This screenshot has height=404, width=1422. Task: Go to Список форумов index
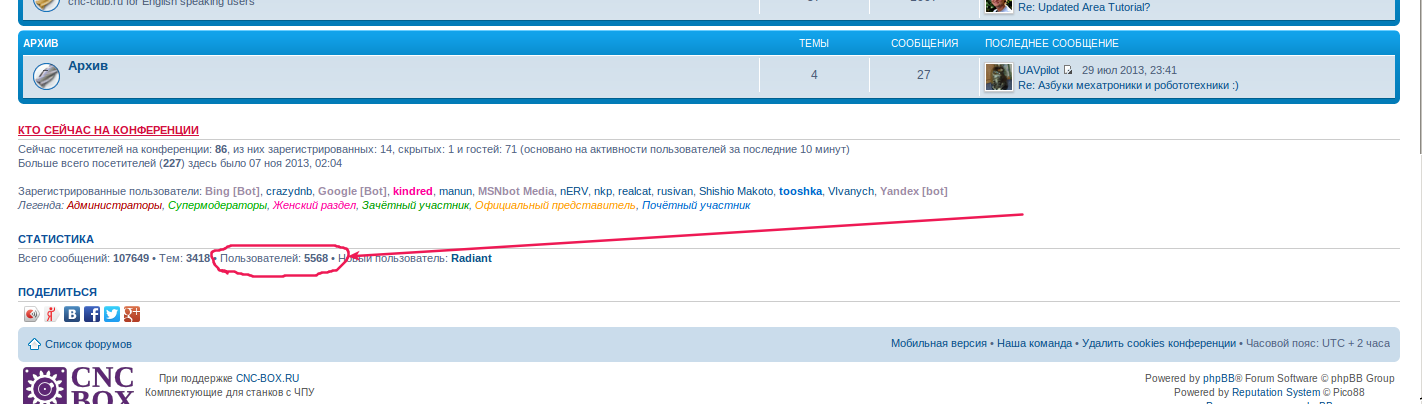(x=88, y=344)
